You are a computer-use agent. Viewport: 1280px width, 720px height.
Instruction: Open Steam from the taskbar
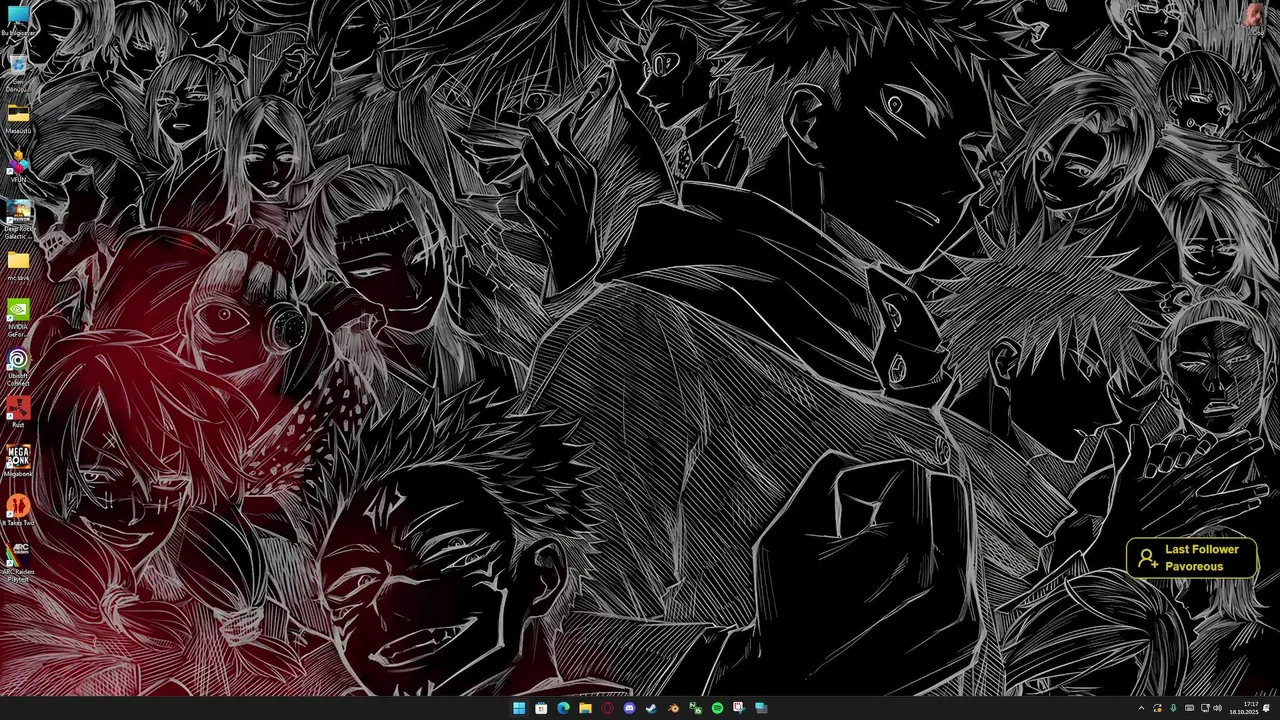click(x=651, y=708)
